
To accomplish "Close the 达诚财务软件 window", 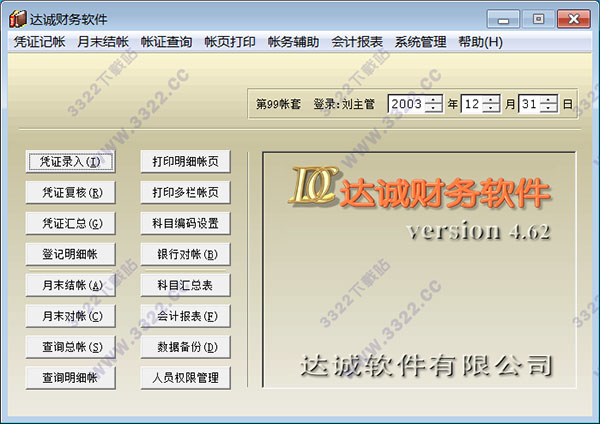I will [574, 19].
